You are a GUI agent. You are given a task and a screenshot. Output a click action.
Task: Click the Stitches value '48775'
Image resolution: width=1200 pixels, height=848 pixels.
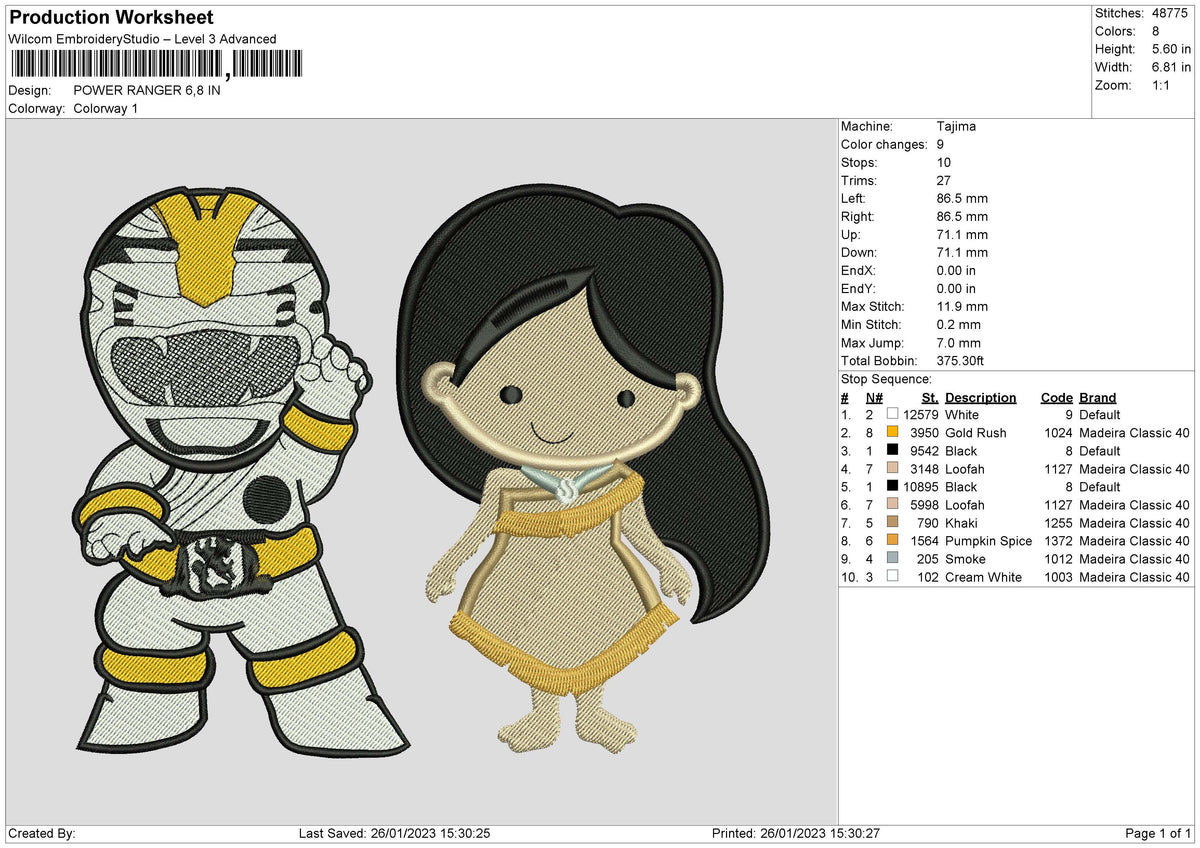1171,13
